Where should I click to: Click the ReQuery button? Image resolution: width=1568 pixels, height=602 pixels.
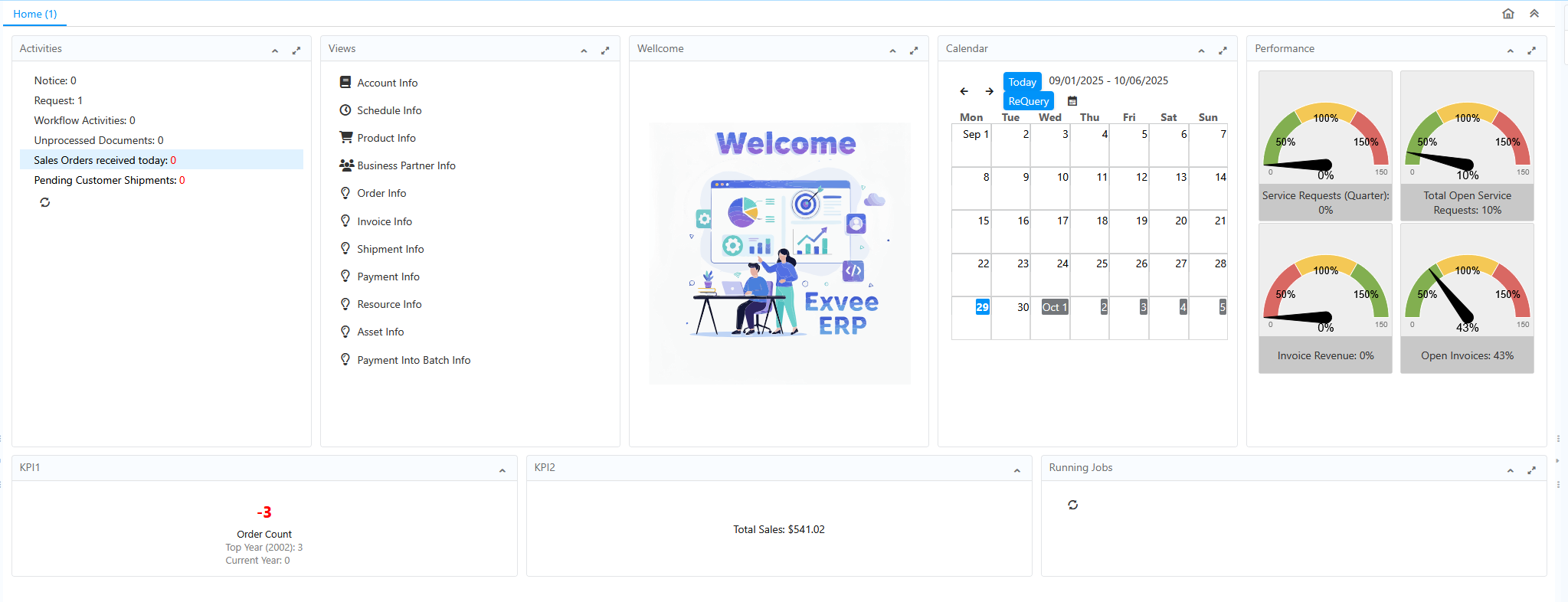click(x=1028, y=101)
